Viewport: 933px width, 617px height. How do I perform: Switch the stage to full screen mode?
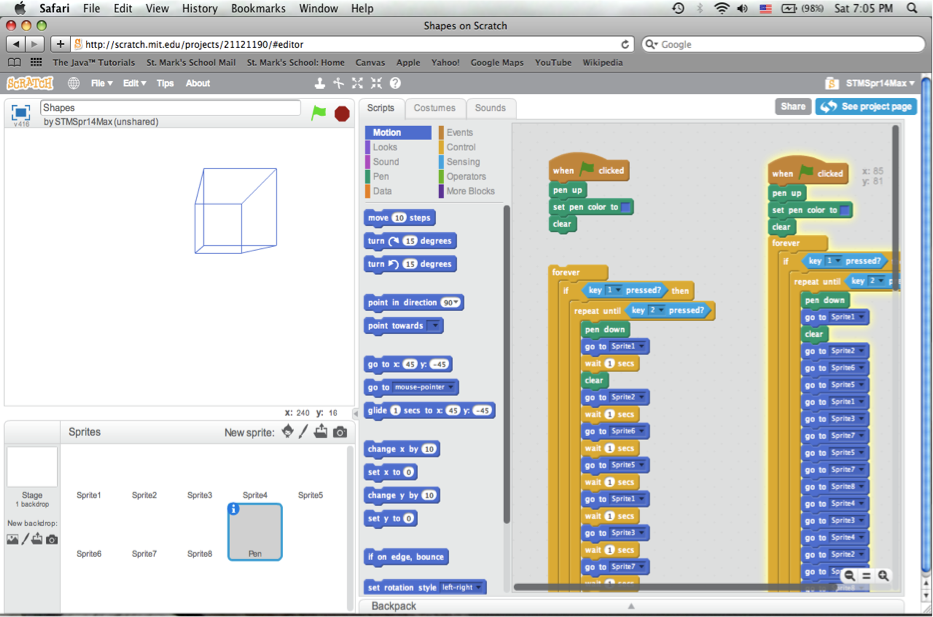[20, 112]
